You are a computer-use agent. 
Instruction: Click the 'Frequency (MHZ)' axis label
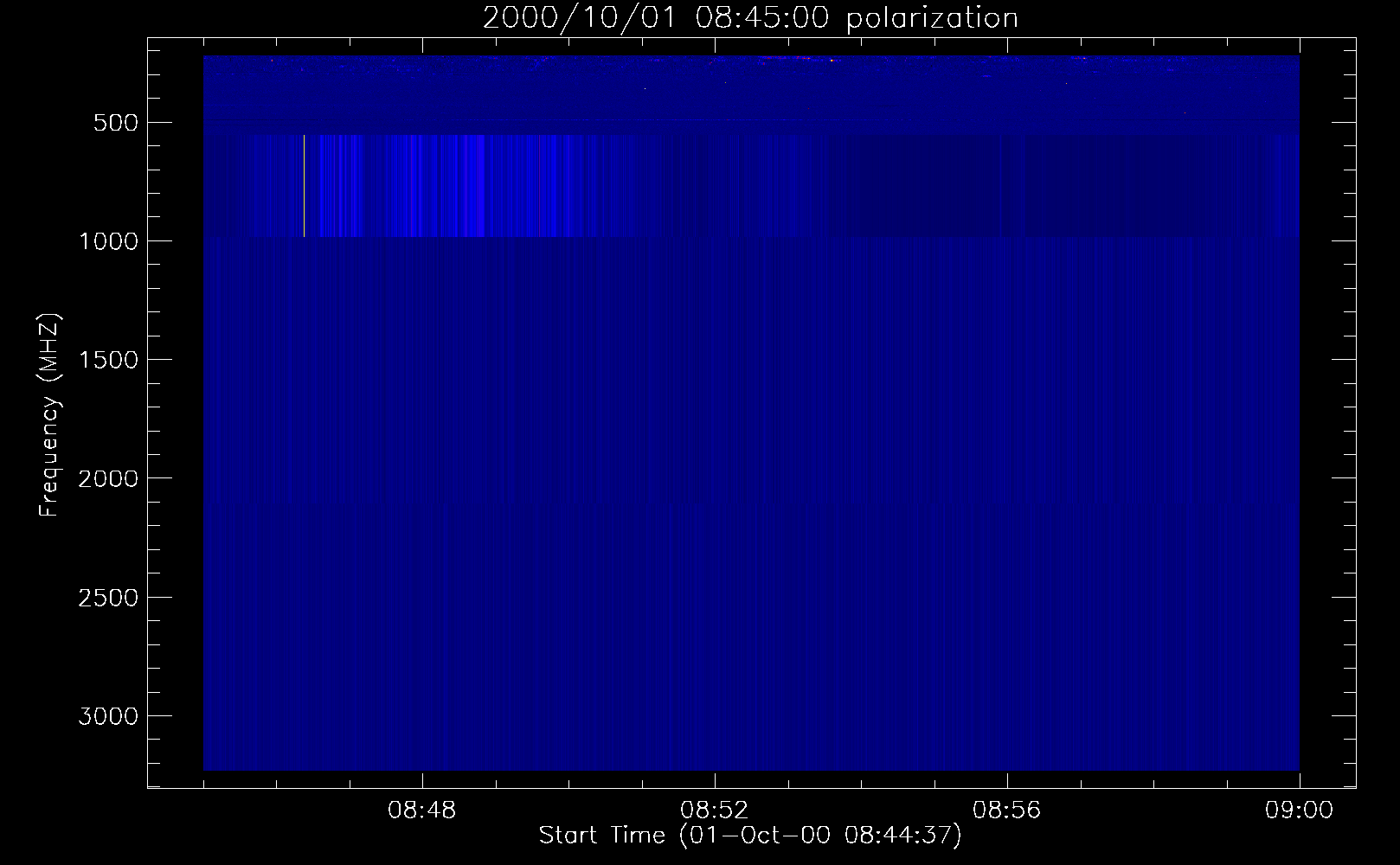coord(50,415)
